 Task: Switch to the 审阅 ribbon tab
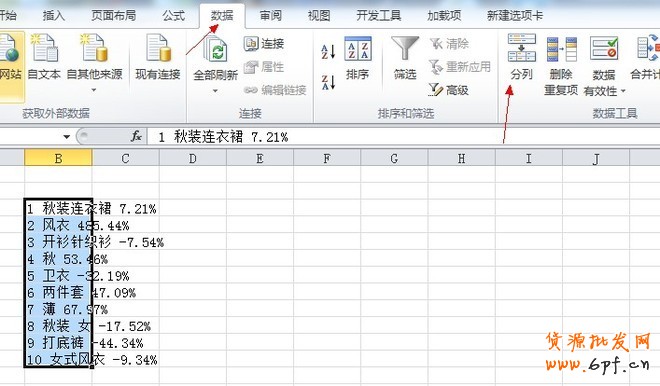pos(270,16)
